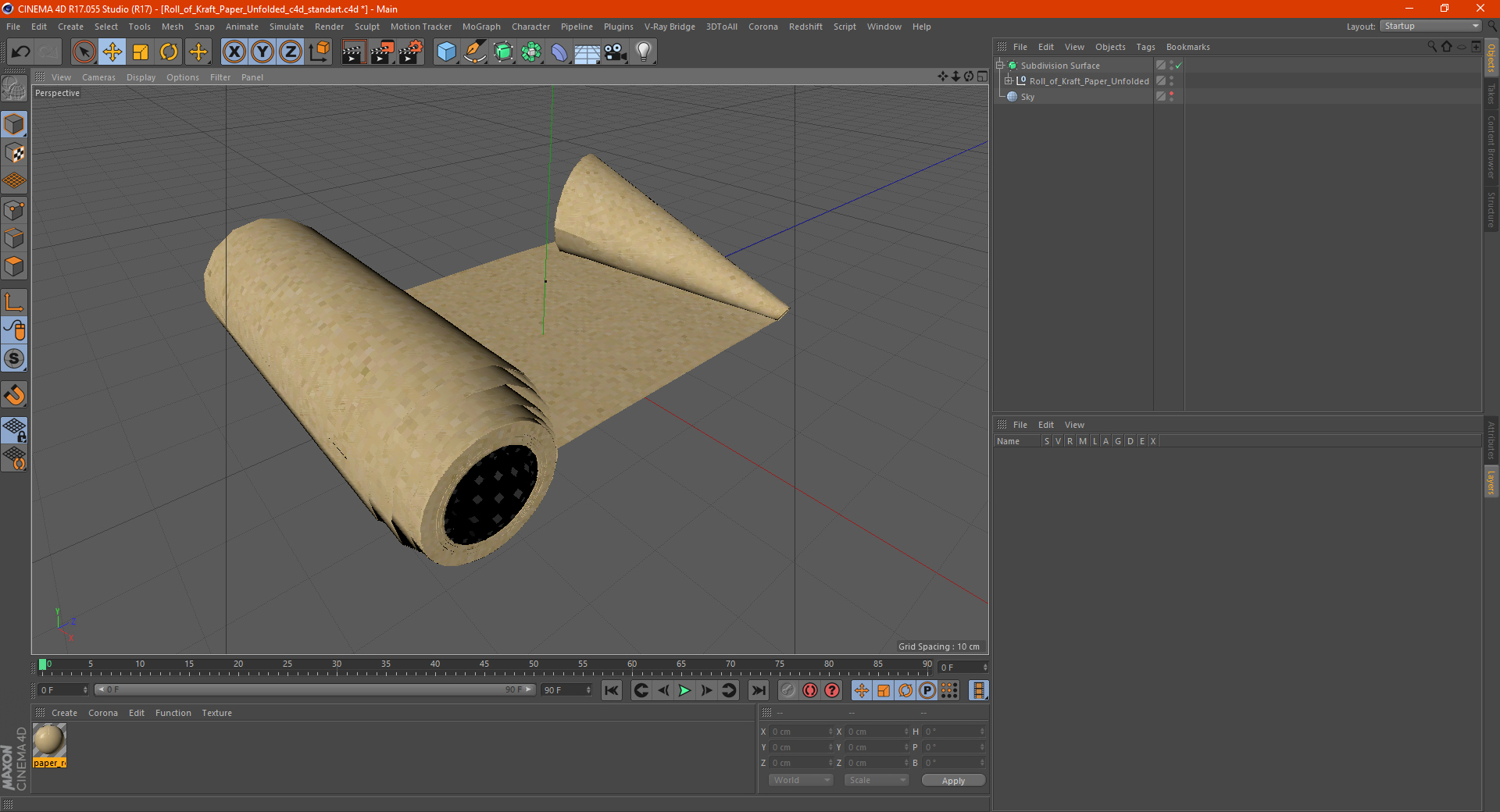The width and height of the screenshot is (1500, 812).
Task: Collapse the Subdivision Surface tree item
Action: [x=1000, y=66]
